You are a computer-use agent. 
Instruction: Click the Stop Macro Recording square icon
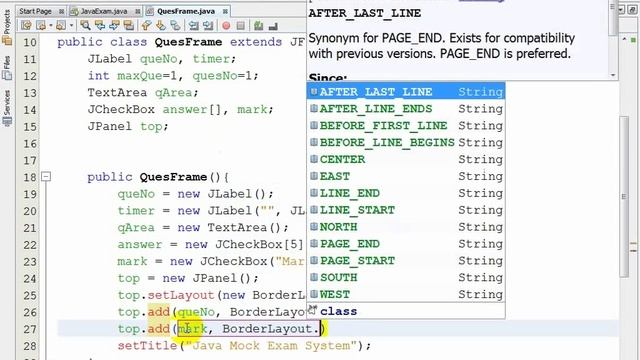[x=241, y=26]
